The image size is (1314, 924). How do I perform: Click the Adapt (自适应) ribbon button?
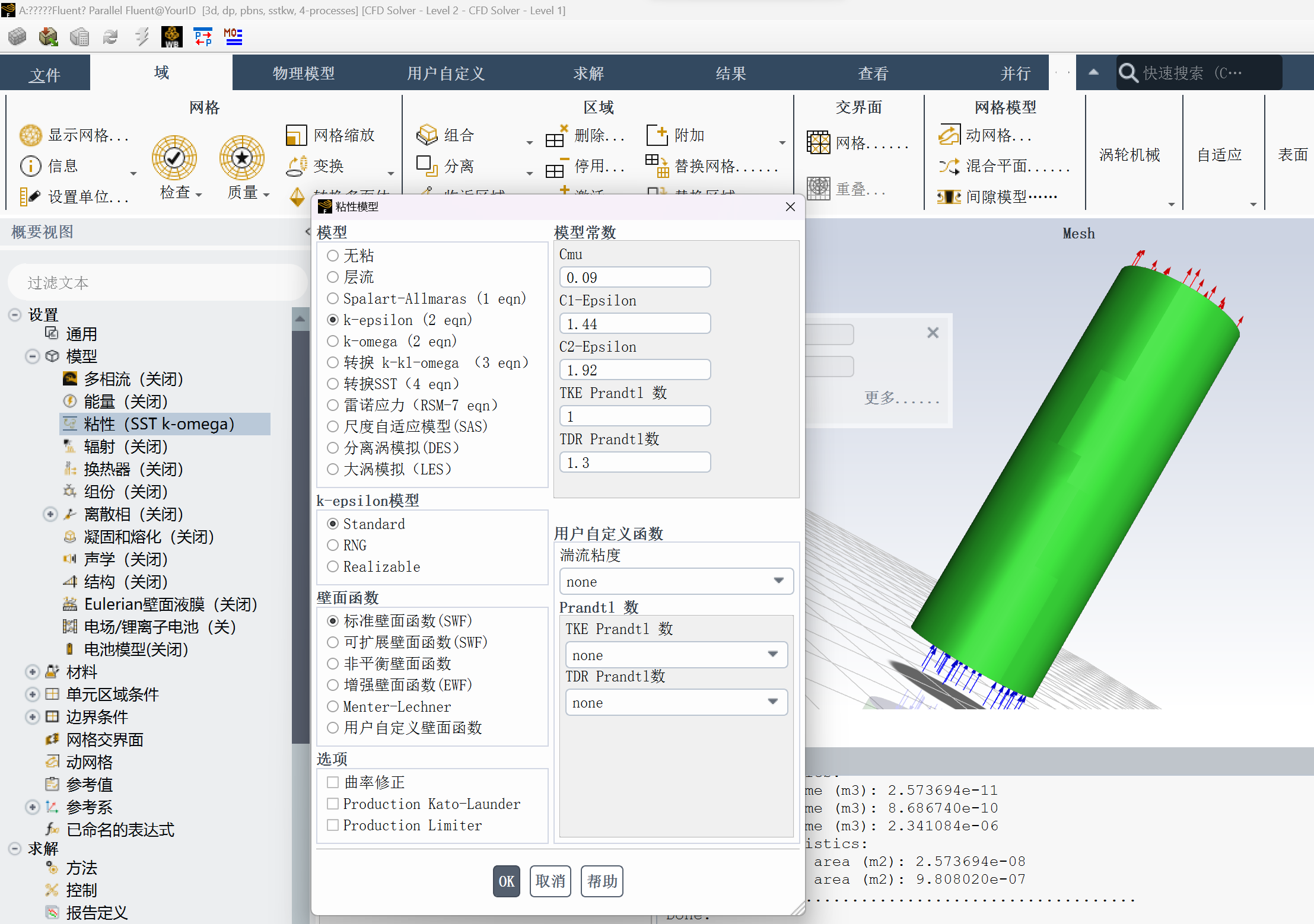[x=1219, y=155]
